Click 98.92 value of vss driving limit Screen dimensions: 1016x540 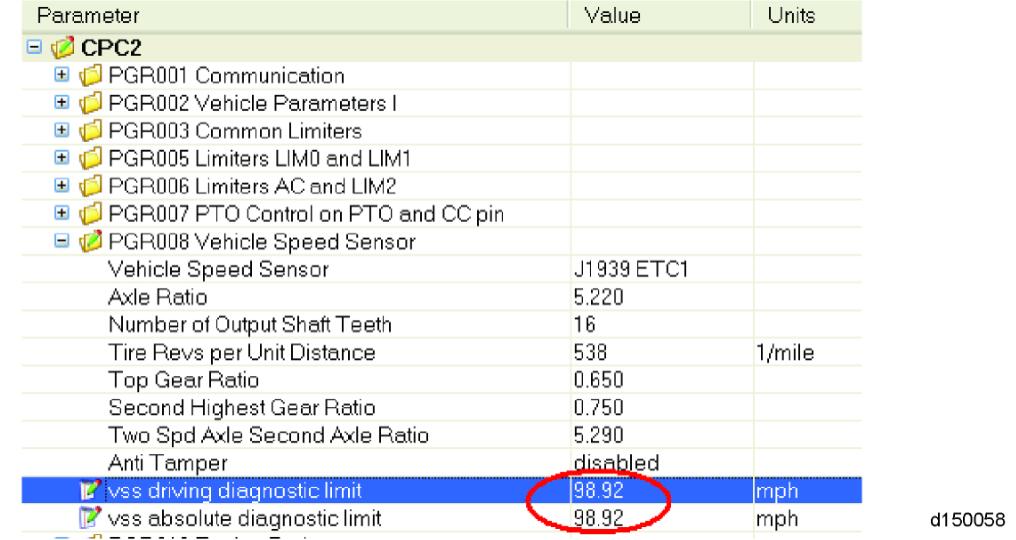click(598, 490)
